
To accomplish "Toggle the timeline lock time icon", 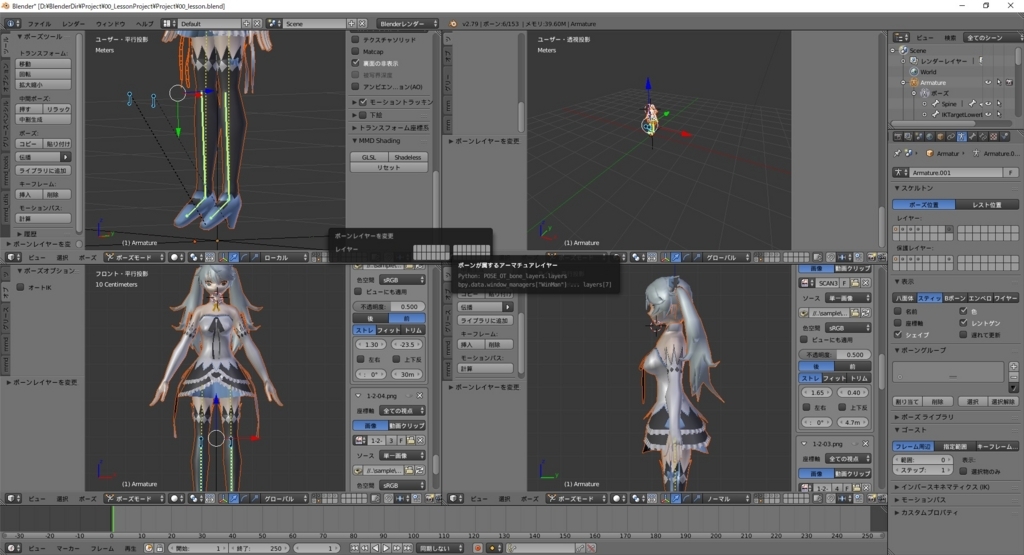I will 159,548.
